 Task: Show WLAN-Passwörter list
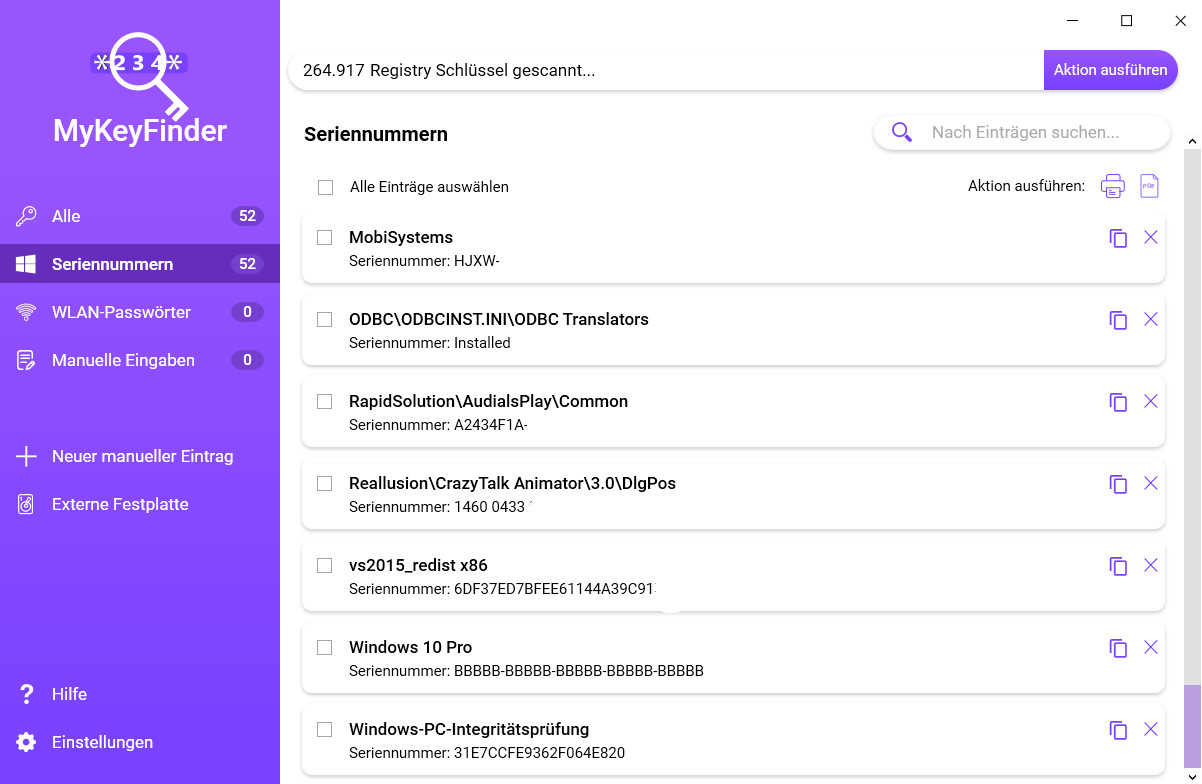[140, 312]
